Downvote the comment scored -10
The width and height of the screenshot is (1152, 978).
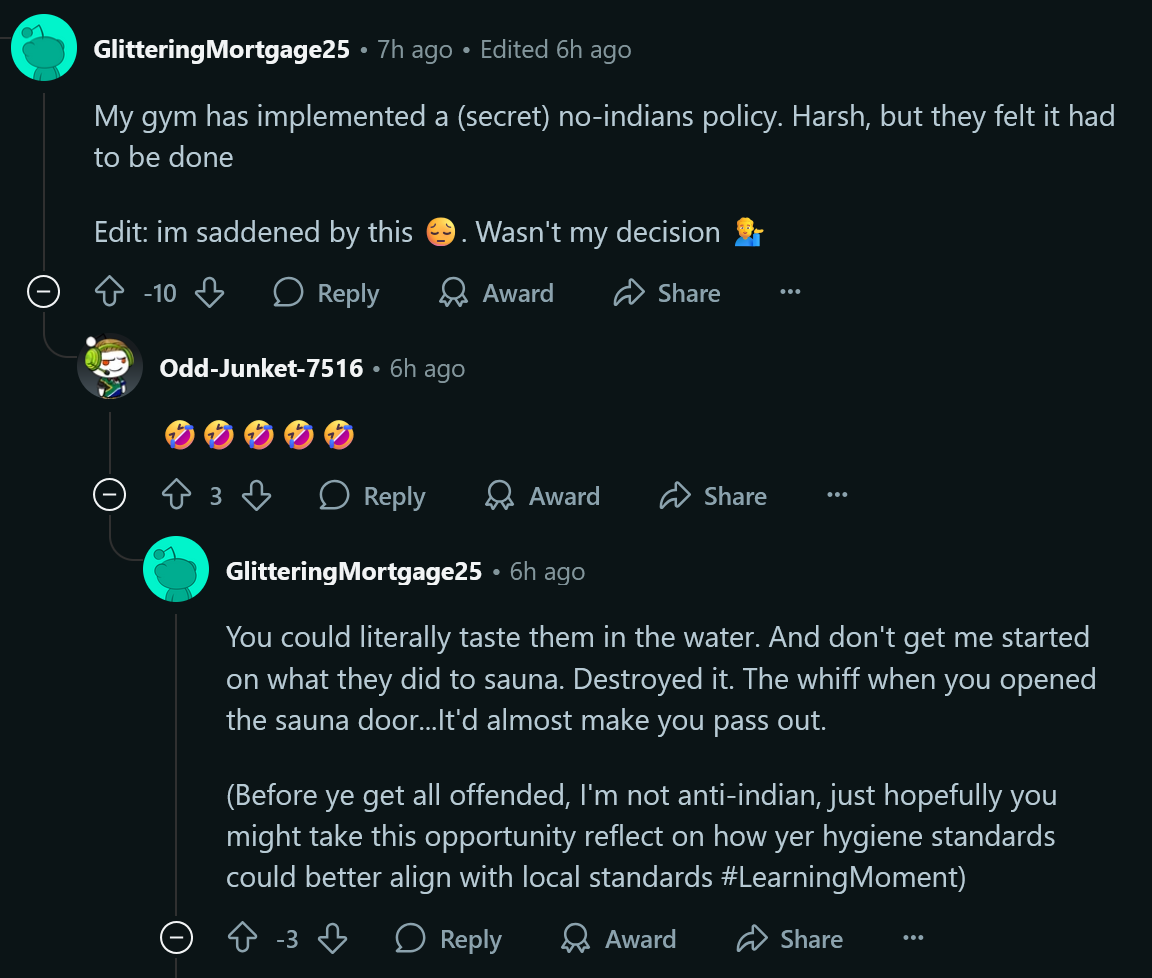pos(209,293)
